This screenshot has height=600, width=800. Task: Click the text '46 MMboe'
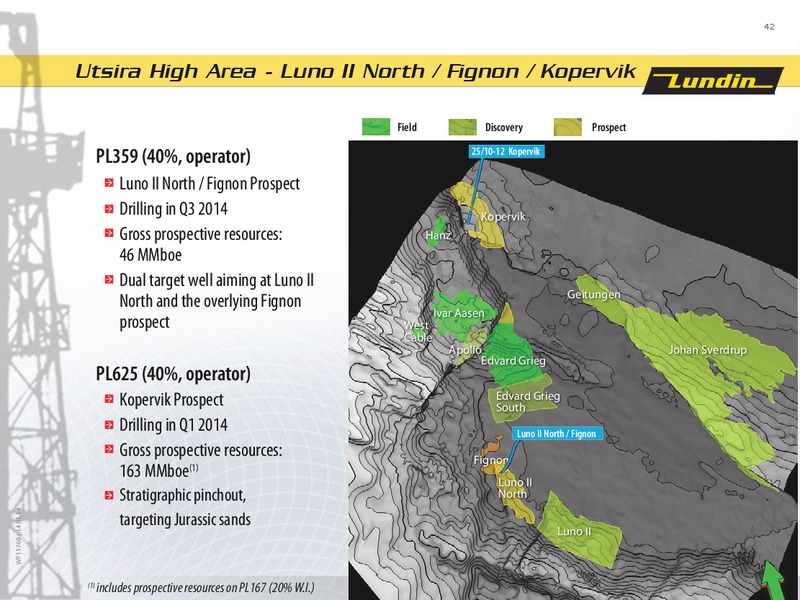(x=151, y=255)
